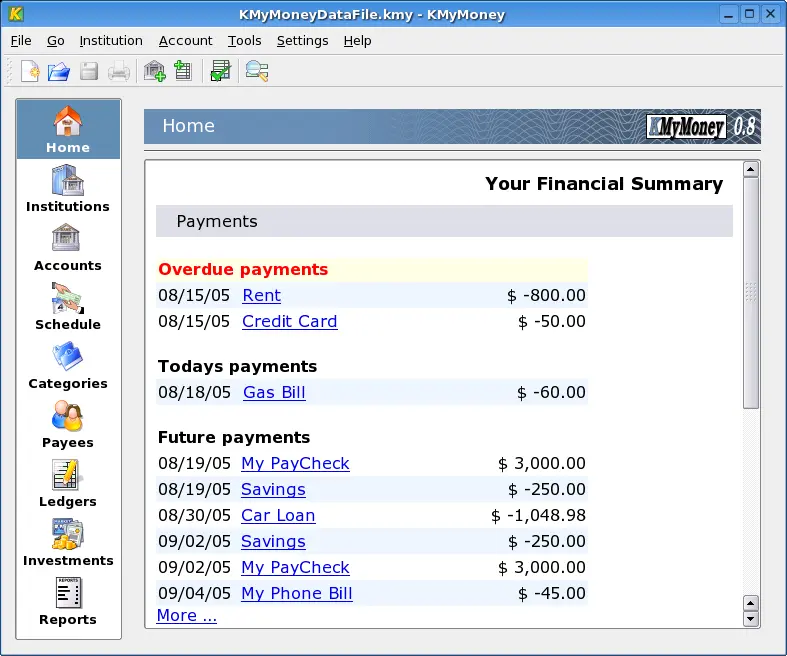Viewport: 787px width, 656px height.
Task: Click the Find transaction magnifier icon
Action: tap(256, 71)
